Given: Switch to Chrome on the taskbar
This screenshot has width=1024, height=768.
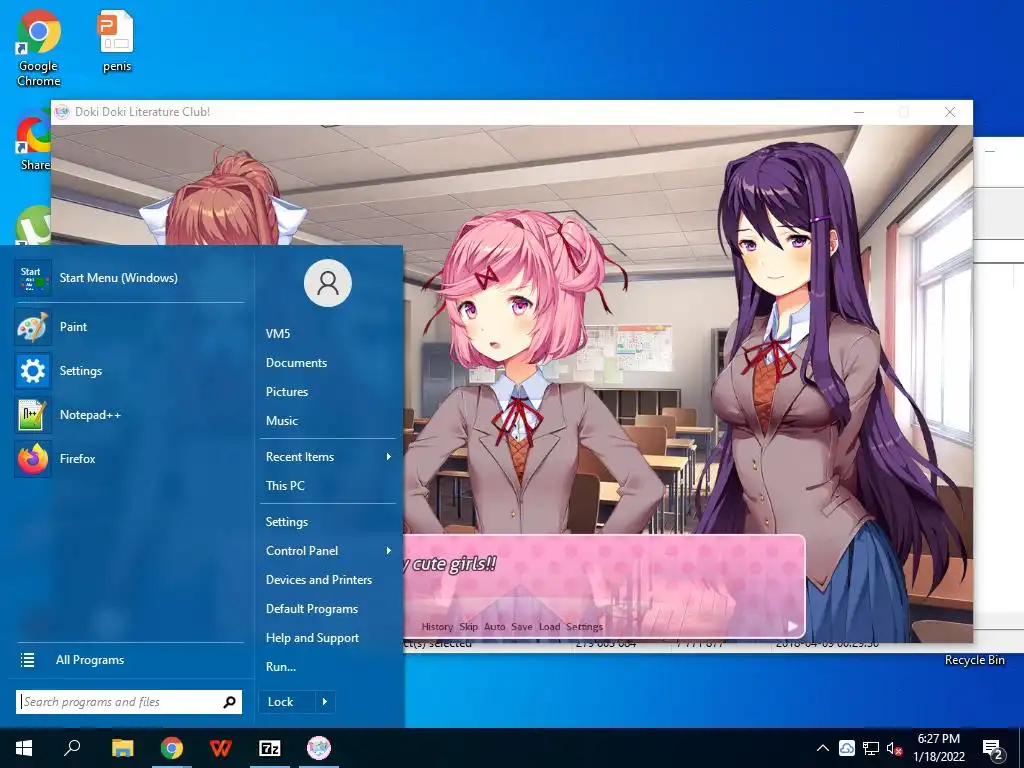Looking at the screenshot, I should tap(172, 748).
